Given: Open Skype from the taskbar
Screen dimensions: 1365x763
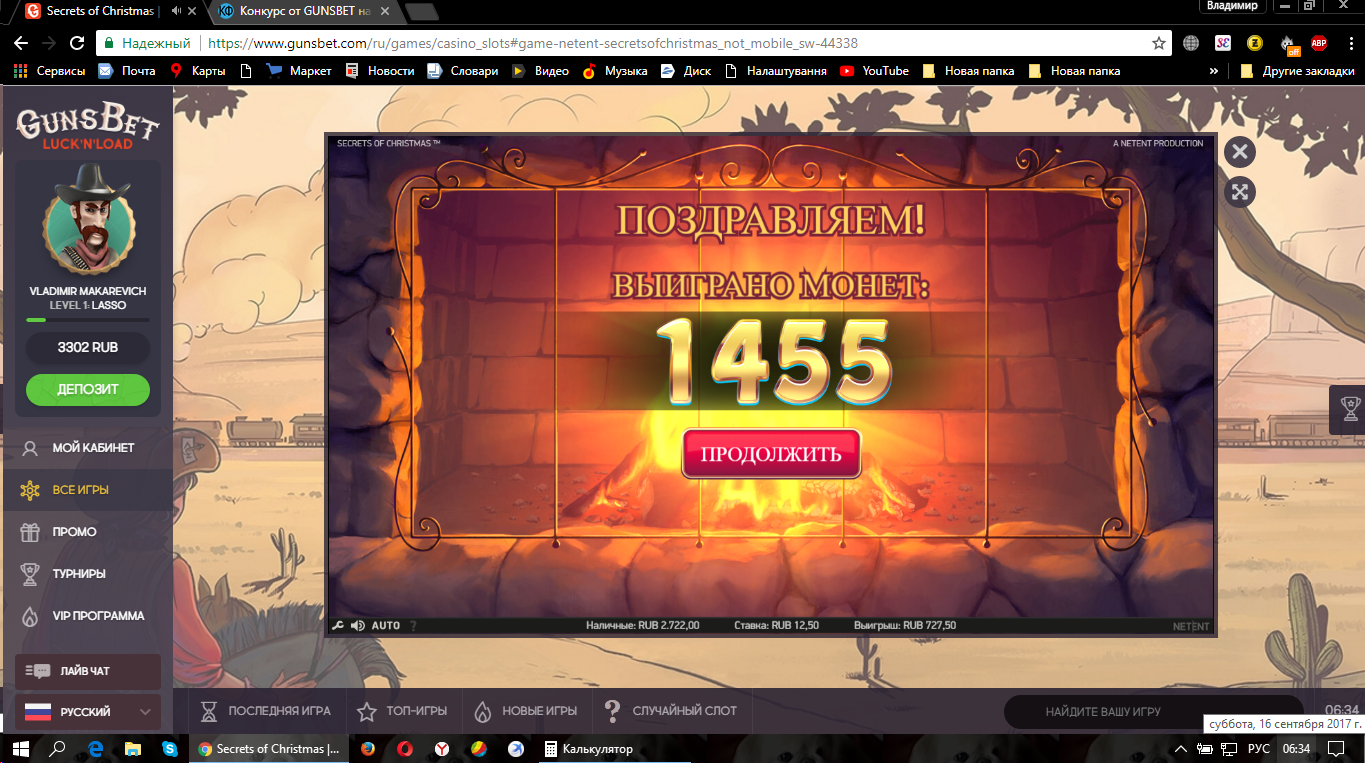Looking at the screenshot, I should [x=169, y=748].
